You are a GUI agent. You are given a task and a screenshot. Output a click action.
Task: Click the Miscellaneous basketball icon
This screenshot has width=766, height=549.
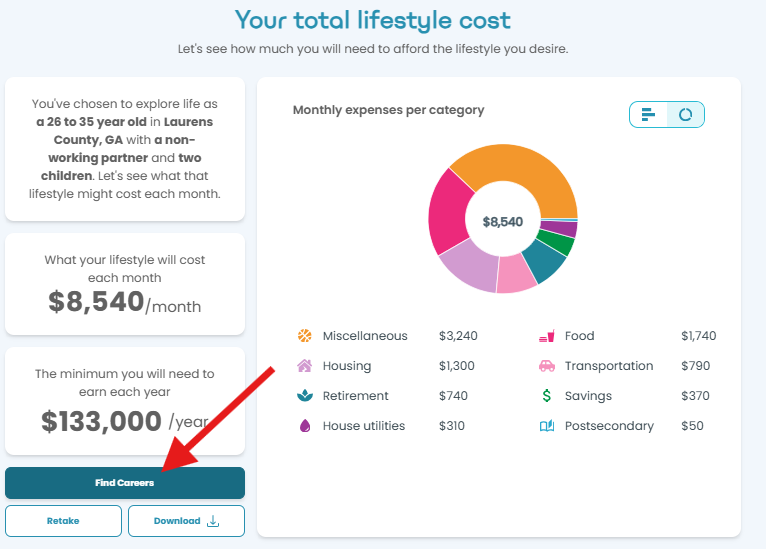tap(304, 336)
